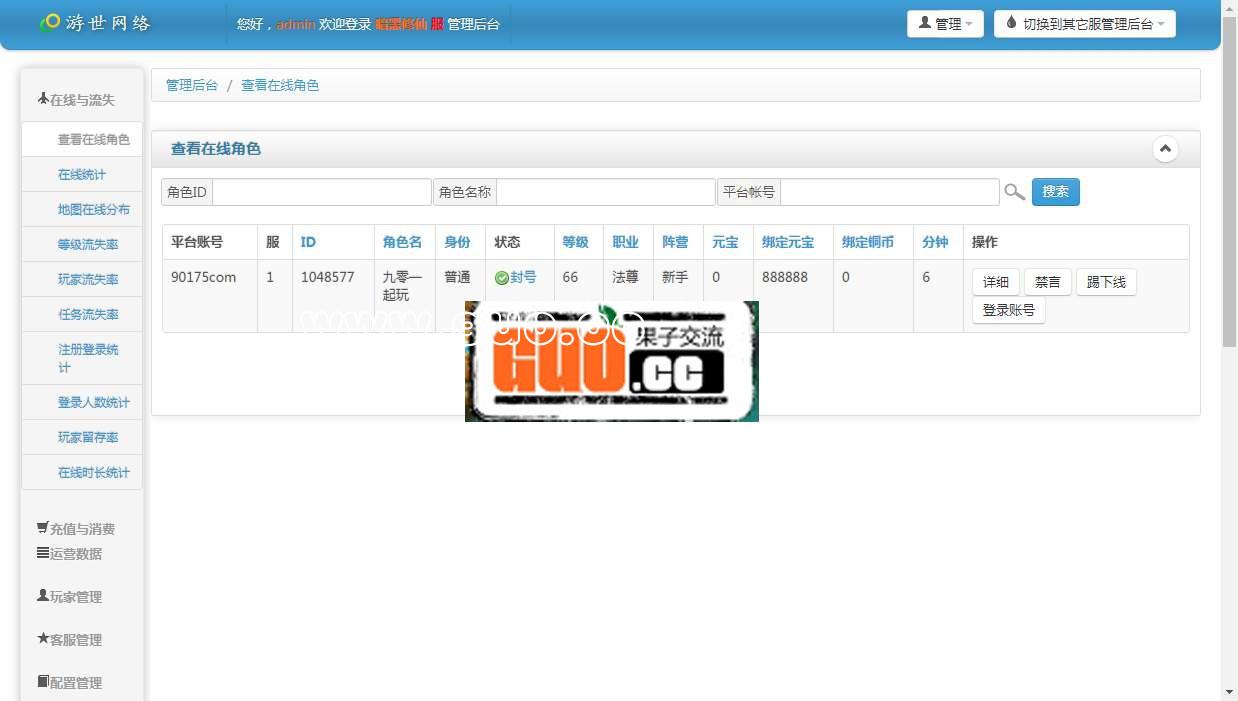Sort by the 角色名 column header
This screenshot has height=701, width=1238.
point(402,242)
